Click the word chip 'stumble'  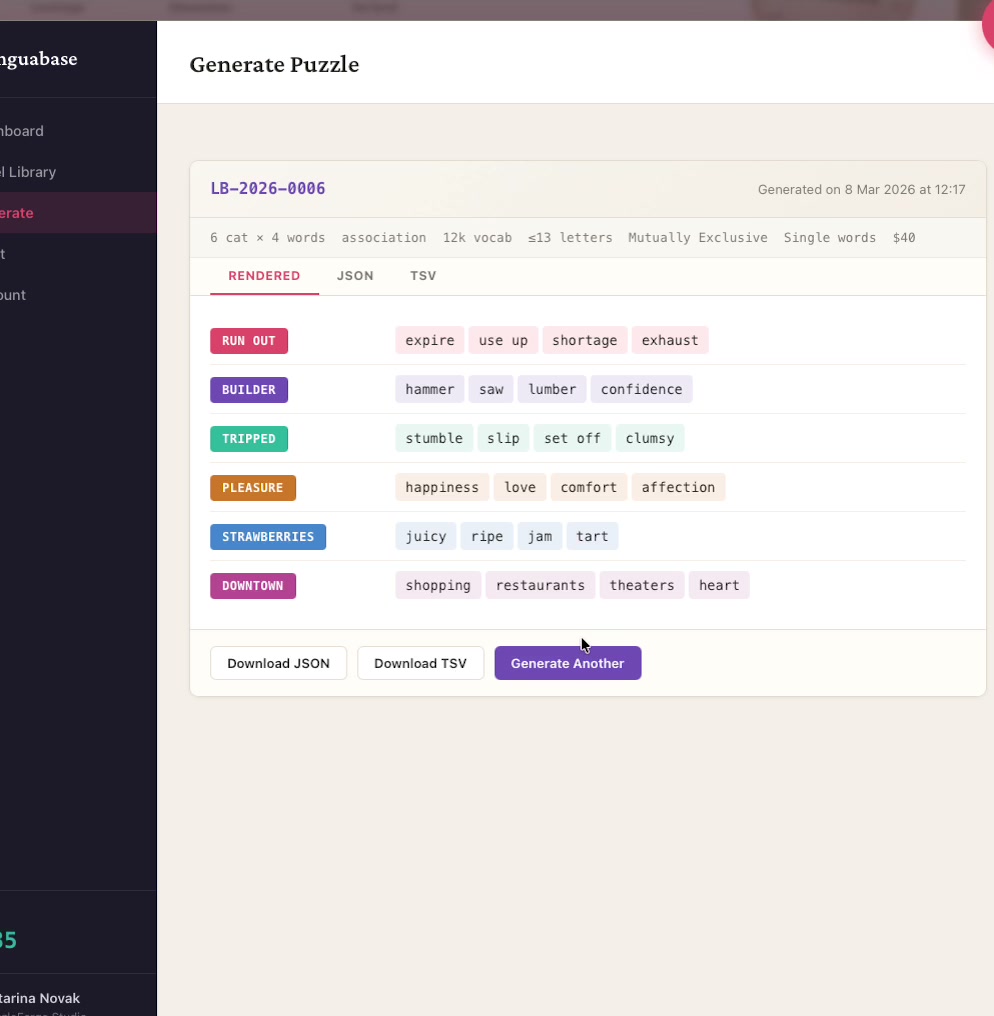(x=434, y=438)
